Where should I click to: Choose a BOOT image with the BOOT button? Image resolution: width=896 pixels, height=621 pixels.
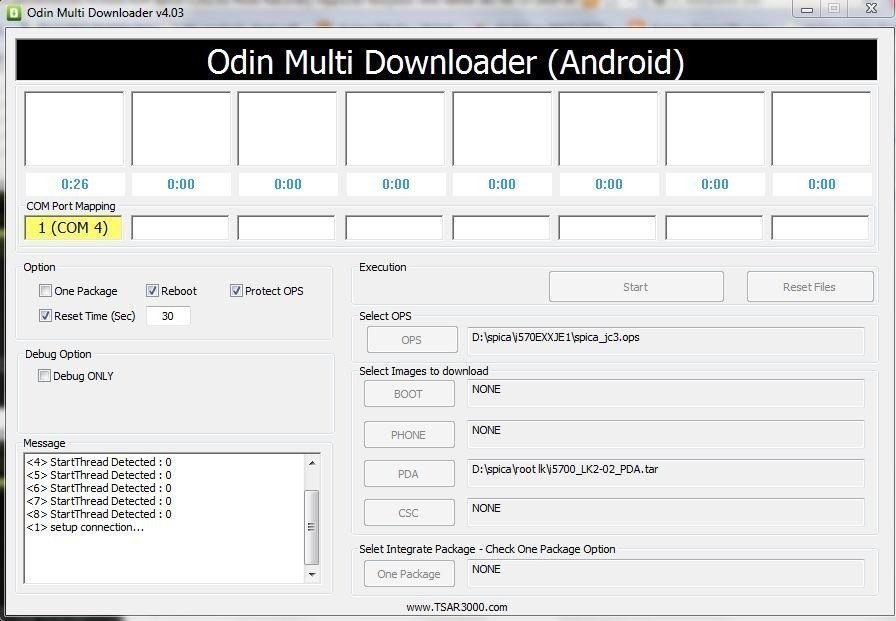(x=409, y=394)
